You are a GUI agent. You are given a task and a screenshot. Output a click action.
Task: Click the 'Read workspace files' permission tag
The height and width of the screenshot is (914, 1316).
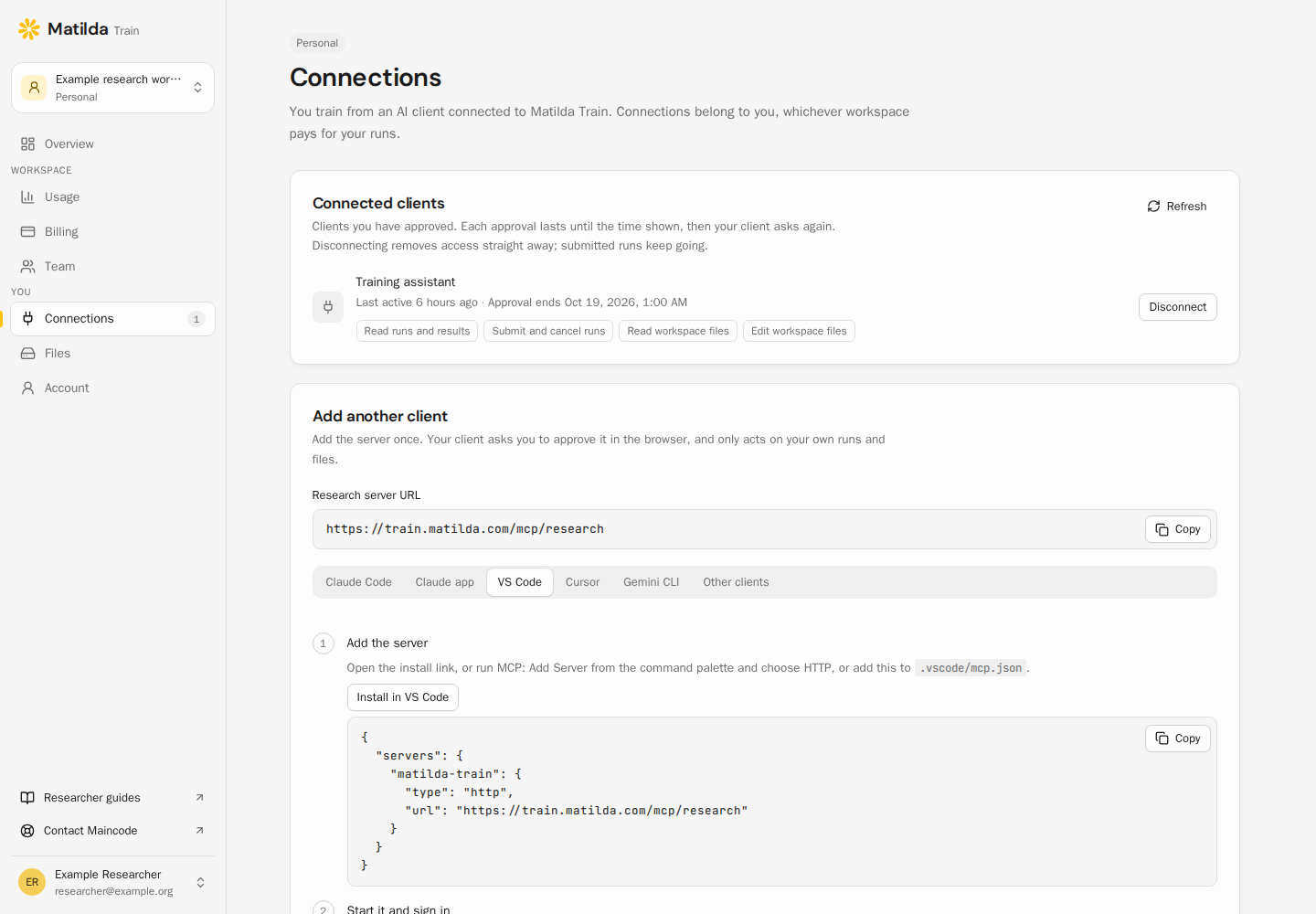(x=678, y=331)
